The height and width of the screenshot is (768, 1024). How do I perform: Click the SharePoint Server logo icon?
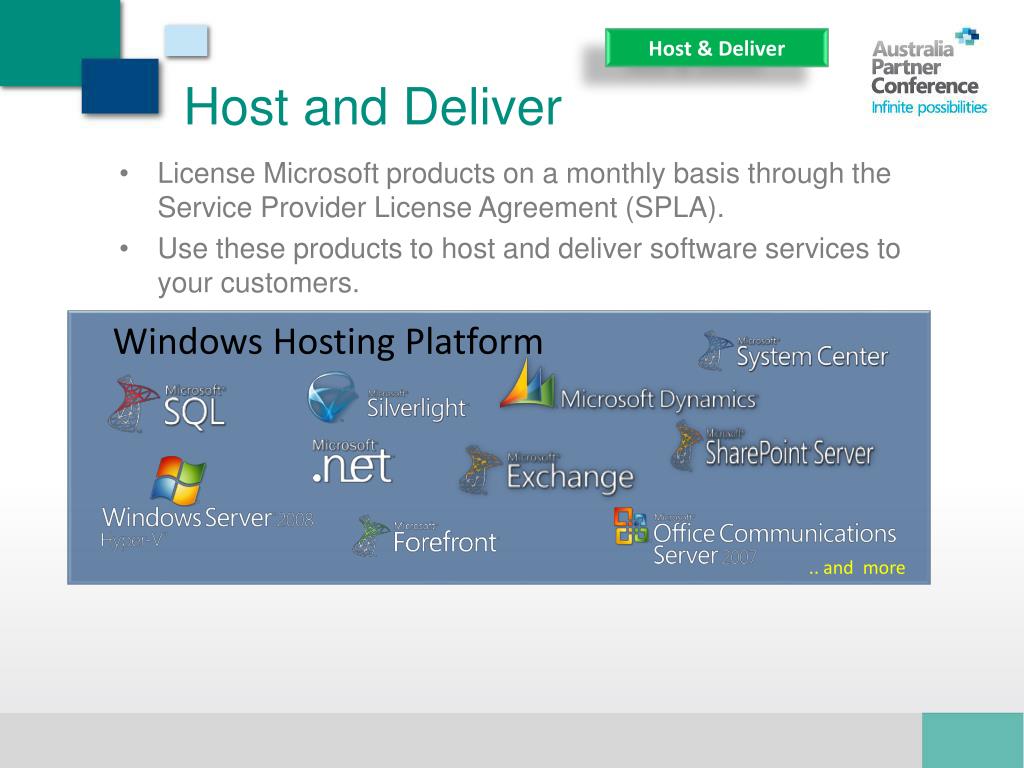pos(686,445)
